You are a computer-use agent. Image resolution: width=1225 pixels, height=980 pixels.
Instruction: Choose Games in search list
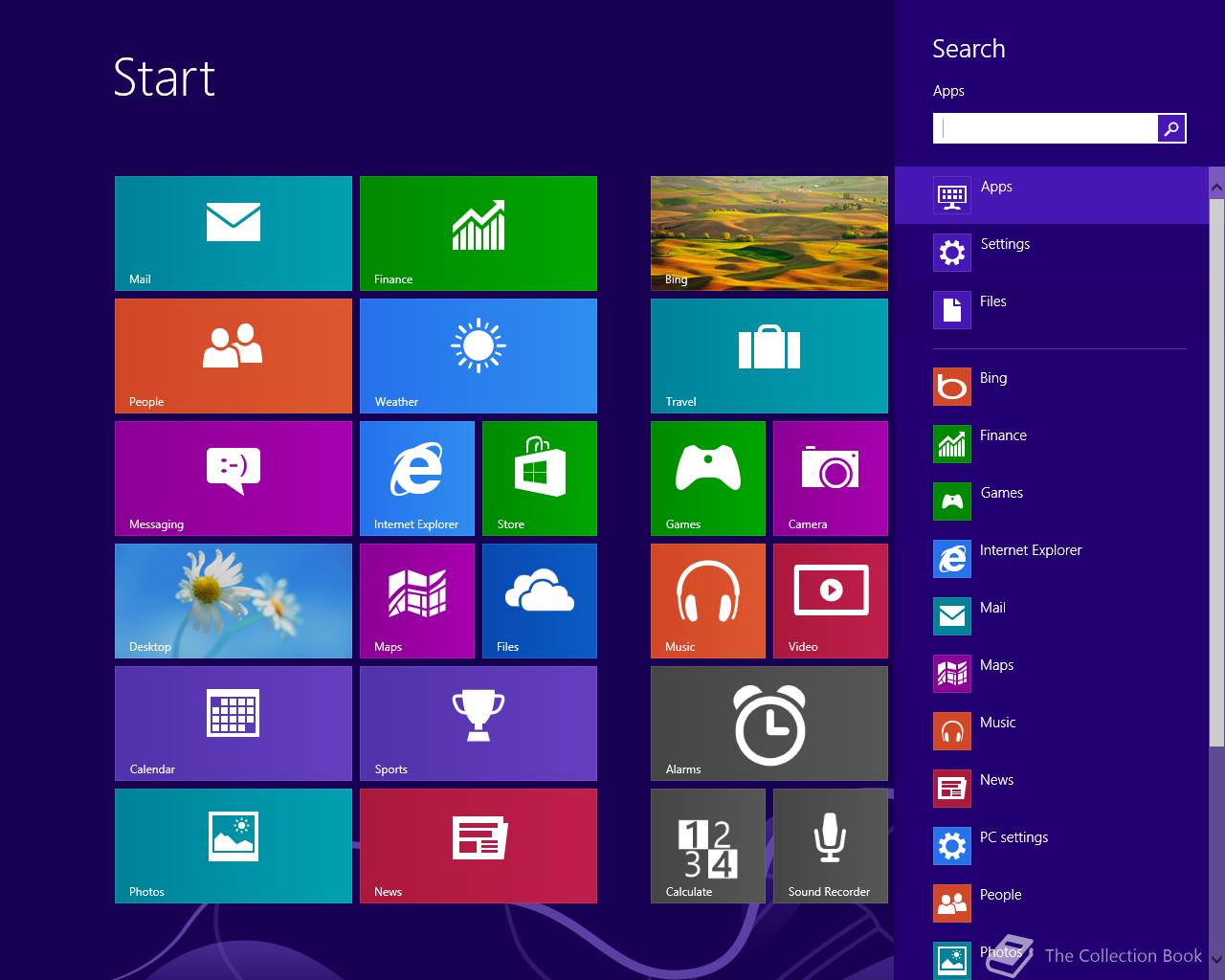[1052, 501]
